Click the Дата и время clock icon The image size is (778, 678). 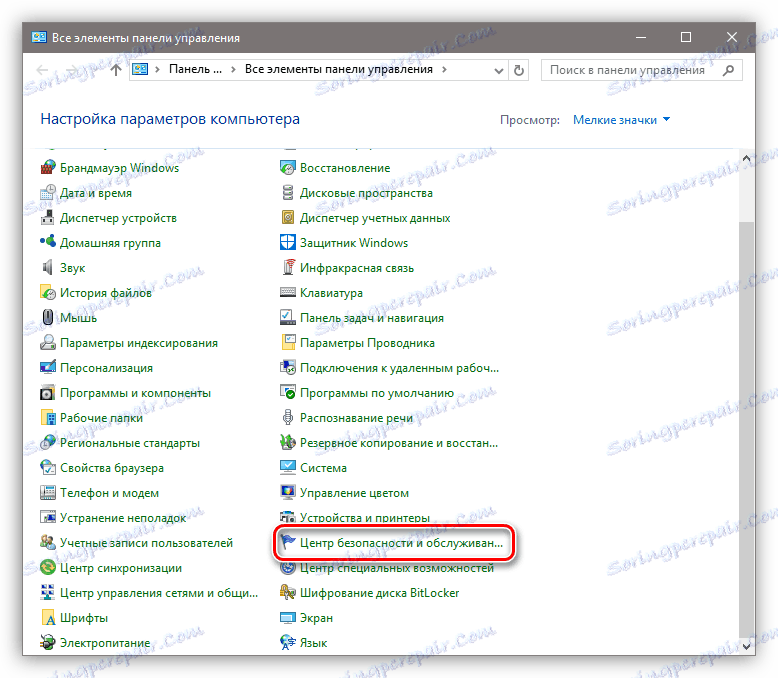tap(48, 193)
